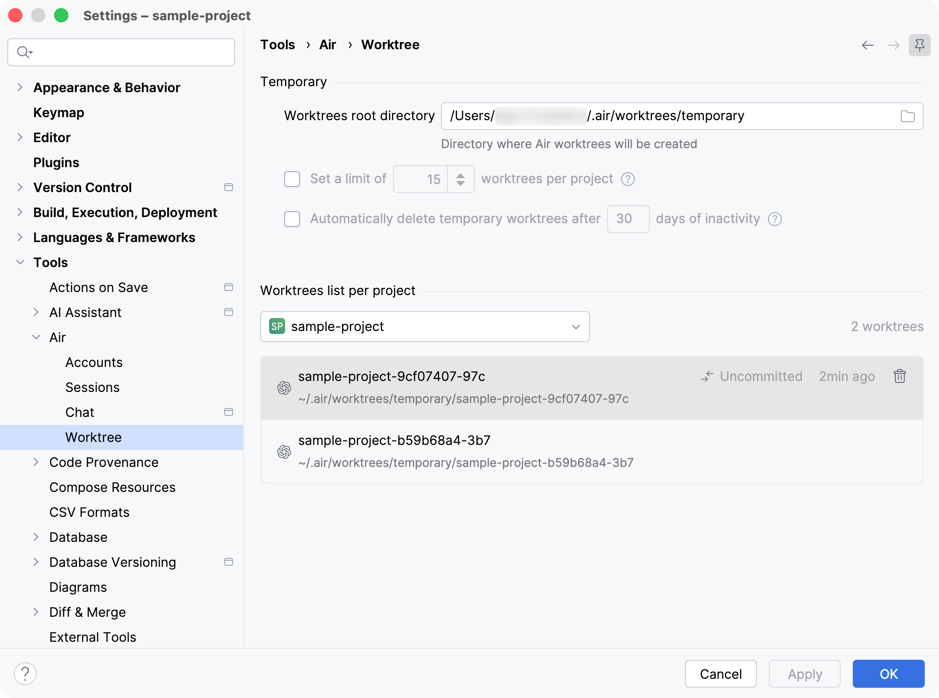Screen dimensions: 939x698
Task: Click Tools in the breadcrumb
Action: 277,45
